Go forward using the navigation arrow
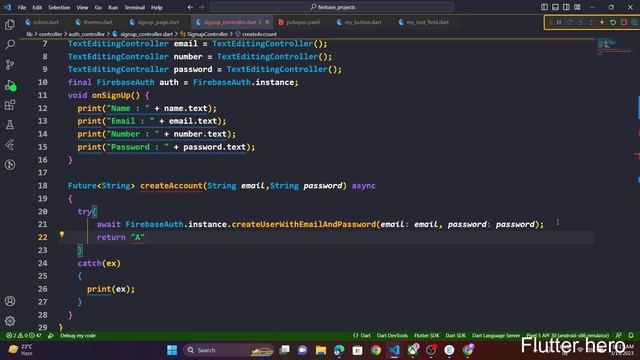This screenshot has width=640, height=360. [202, 7]
